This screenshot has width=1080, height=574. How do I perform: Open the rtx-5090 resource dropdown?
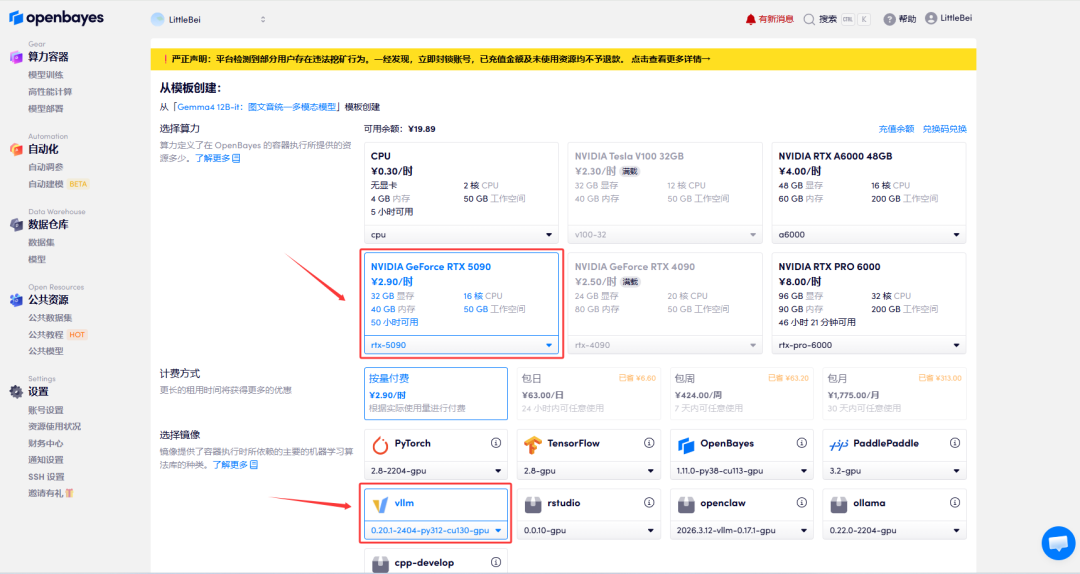point(461,345)
